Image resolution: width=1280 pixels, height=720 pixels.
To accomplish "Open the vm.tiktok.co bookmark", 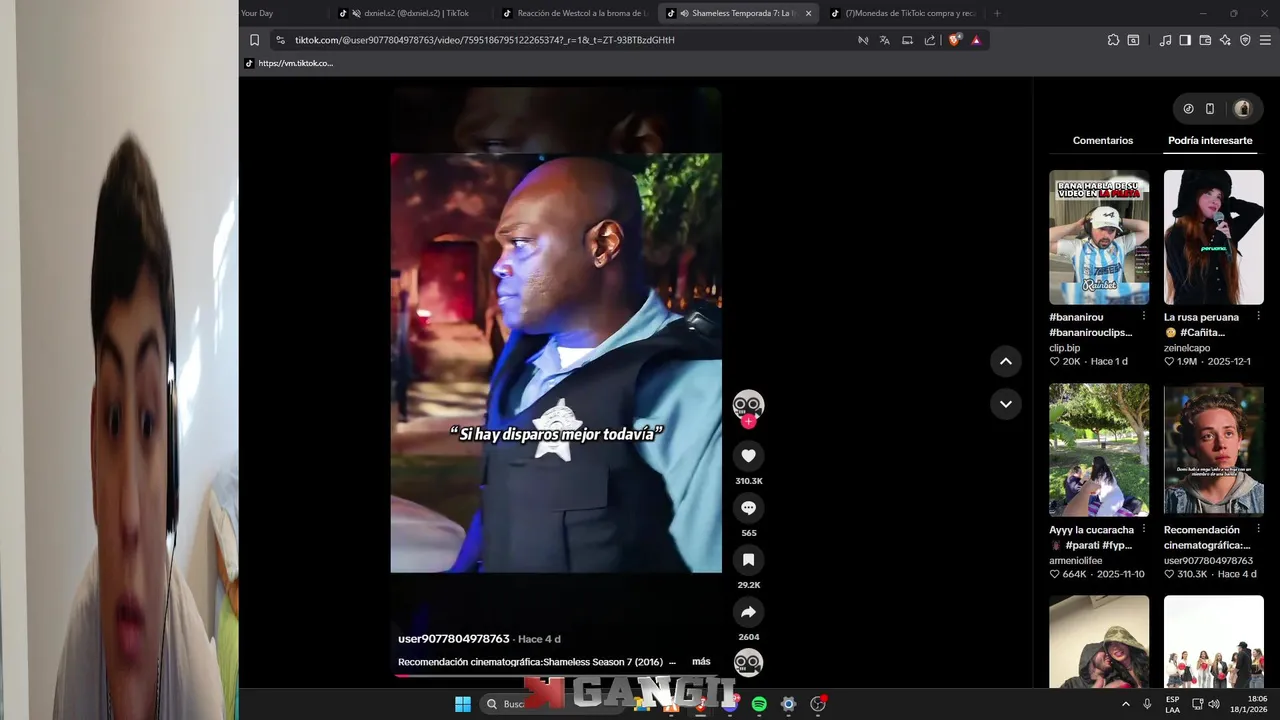I will (x=289, y=63).
